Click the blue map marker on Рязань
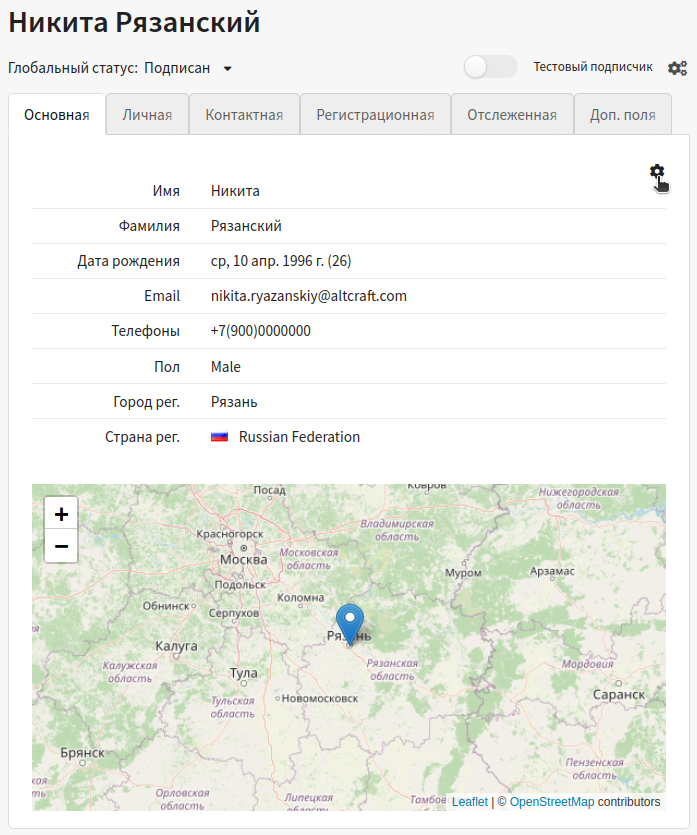Image resolution: width=697 pixels, height=835 pixels. [350, 625]
